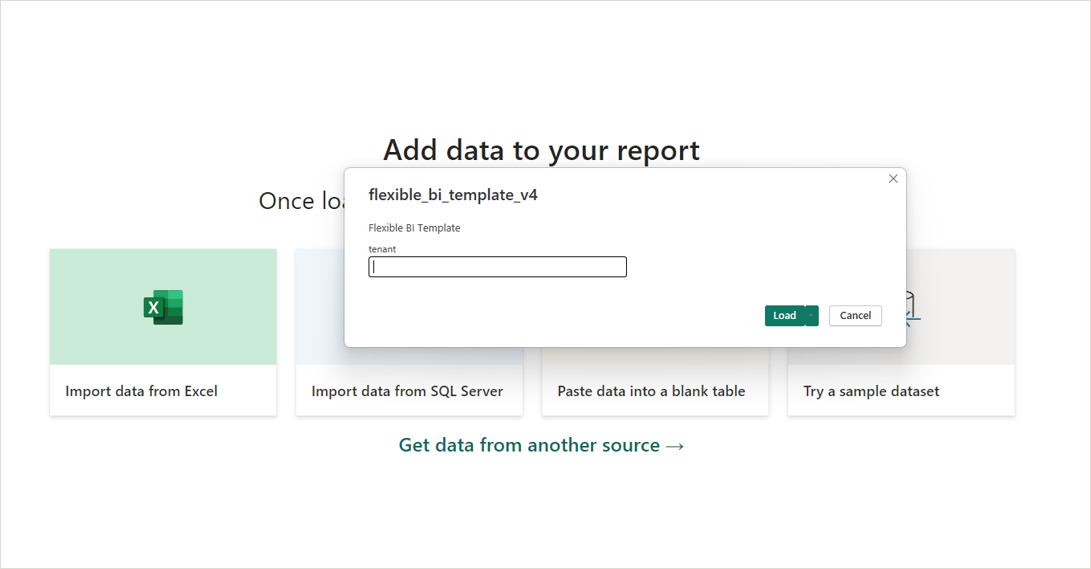The width and height of the screenshot is (1091, 569).
Task: Click the Flexible BI Template description text
Action: coord(415,228)
